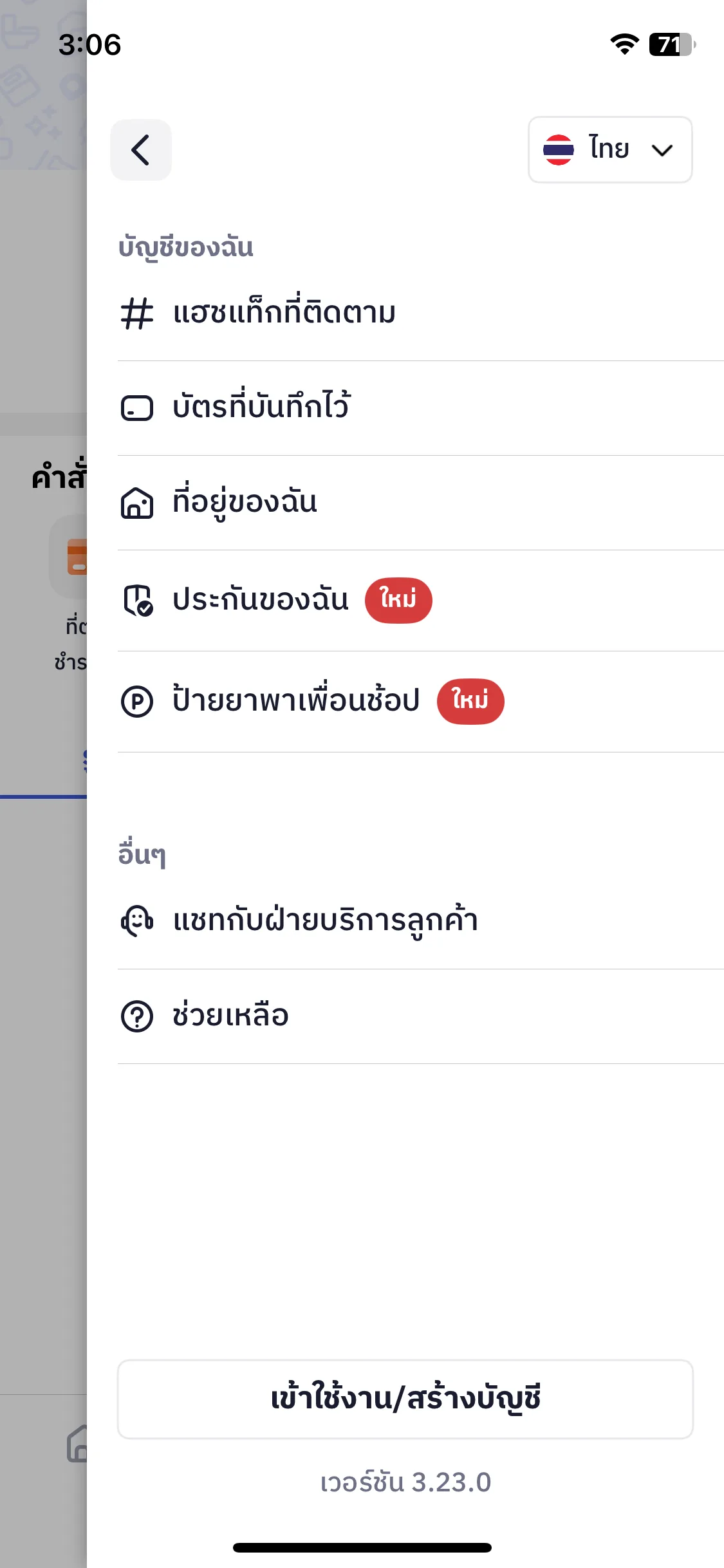Screen dimensions: 724x1568
Task: Click the shield icon for my insurance
Action: click(x=138, y=601)
